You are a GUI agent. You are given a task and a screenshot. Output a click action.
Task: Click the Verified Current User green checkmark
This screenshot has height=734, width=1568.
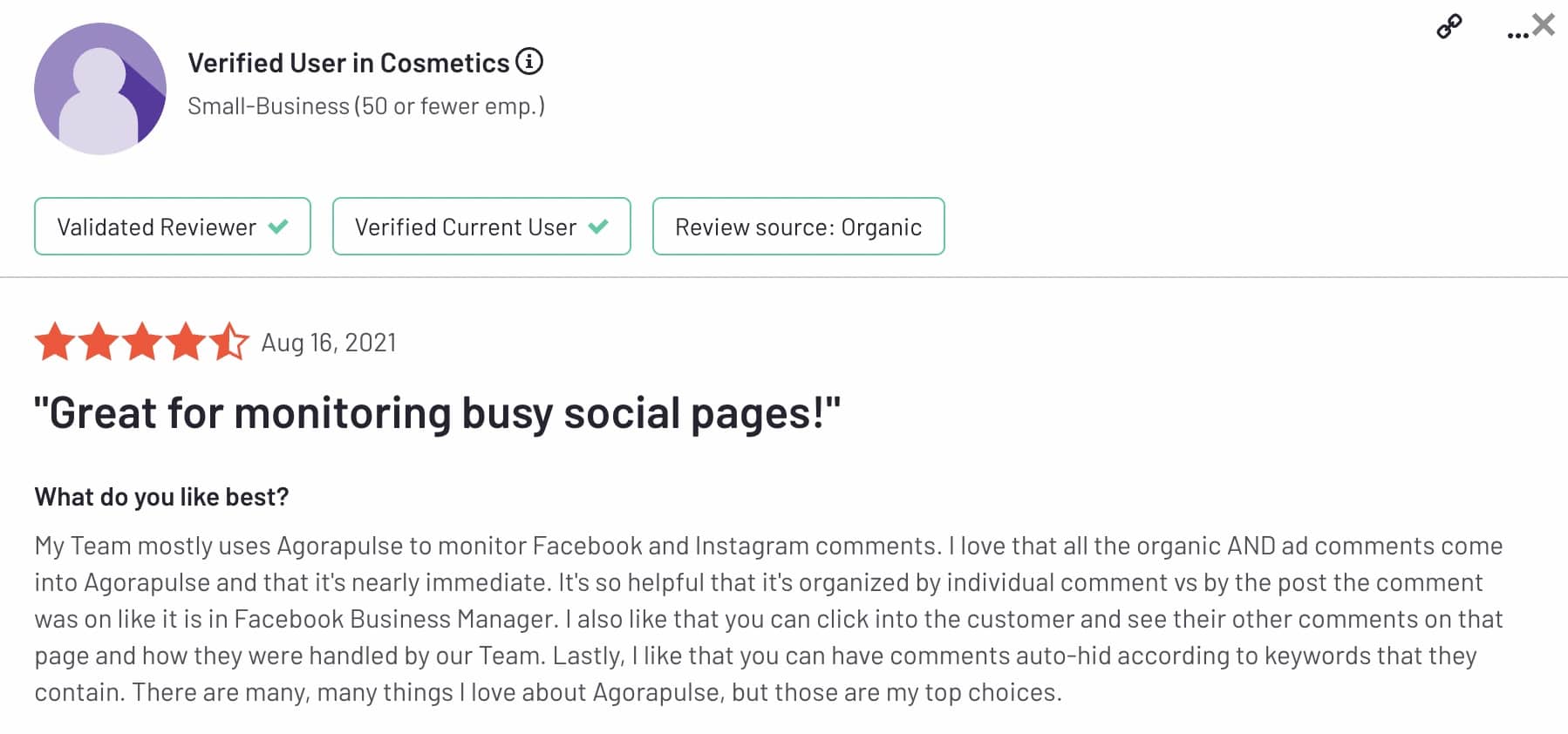[x=598, y=227]
